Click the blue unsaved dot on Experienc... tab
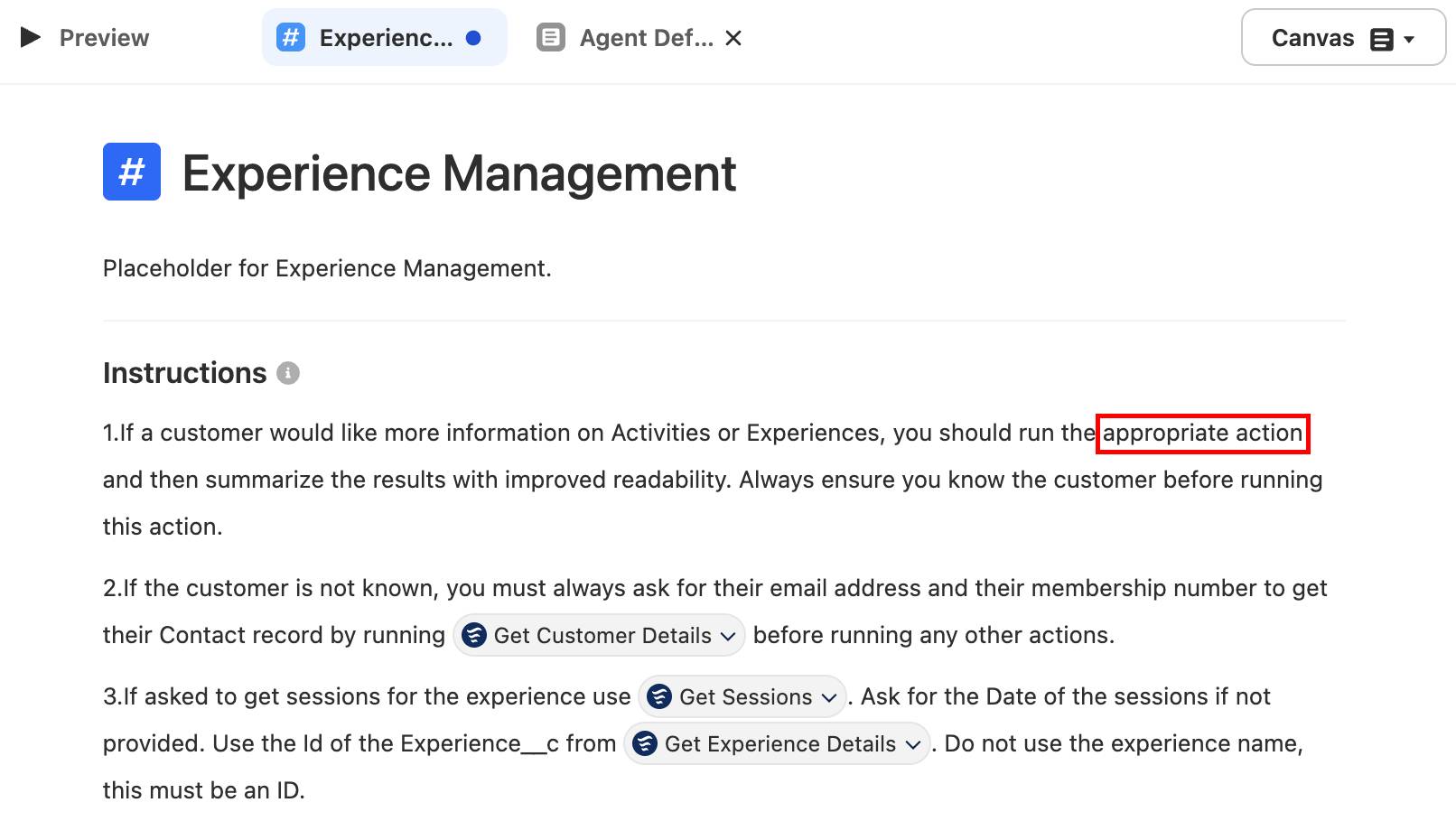This screenshot has height=840, width=1456. coord(473,38)
